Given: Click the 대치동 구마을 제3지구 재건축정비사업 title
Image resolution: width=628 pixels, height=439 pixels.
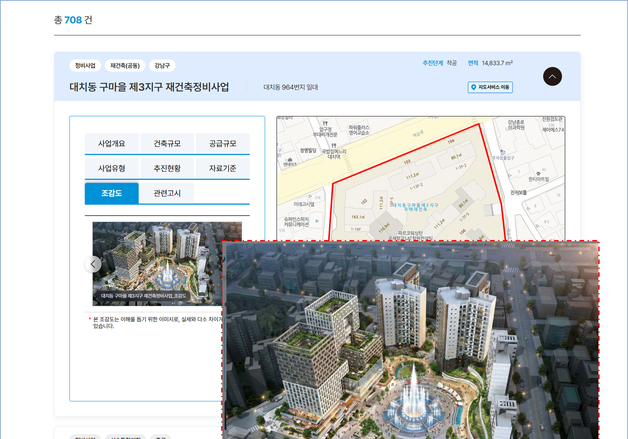Looking at the screenshot, I should coord(149,87).
